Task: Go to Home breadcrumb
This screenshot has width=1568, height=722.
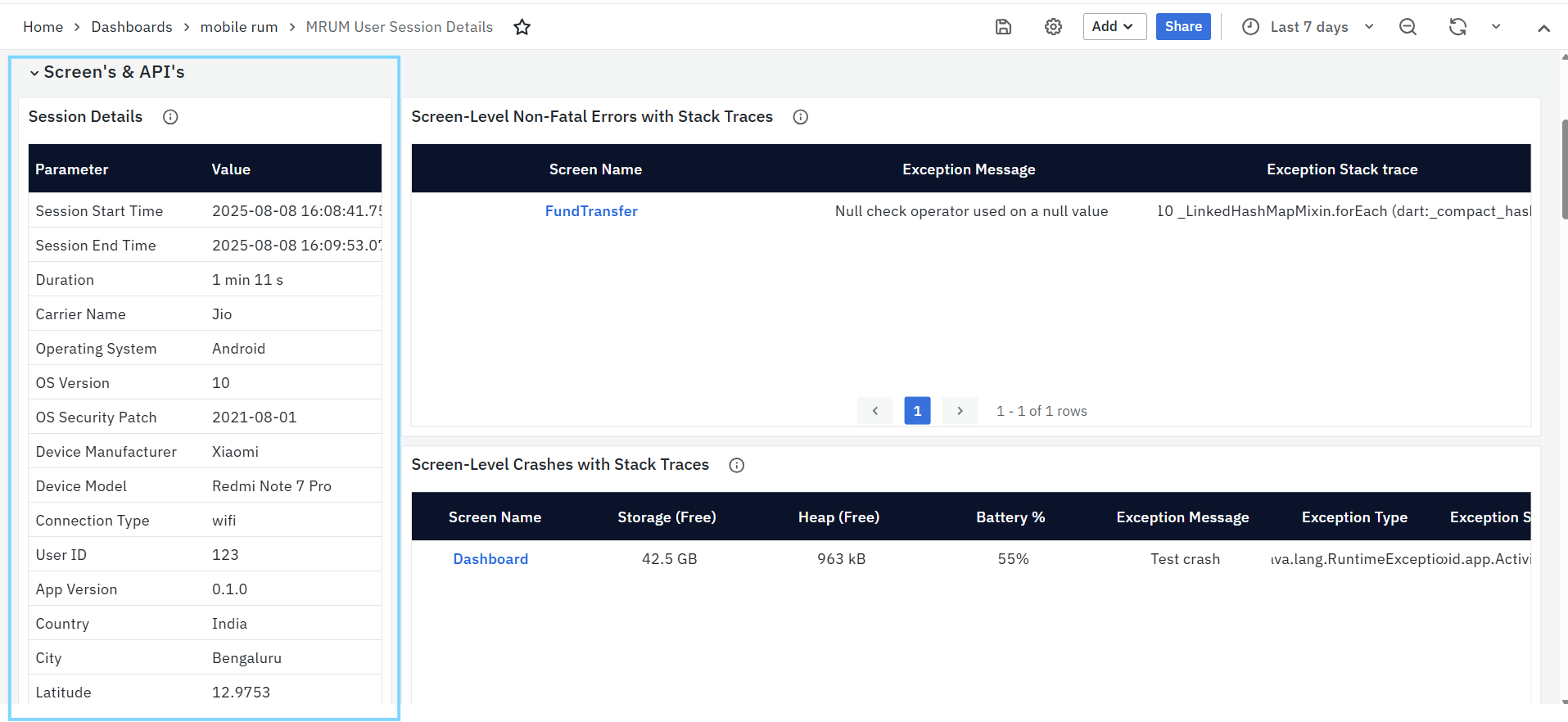Action: click(43, 27)
